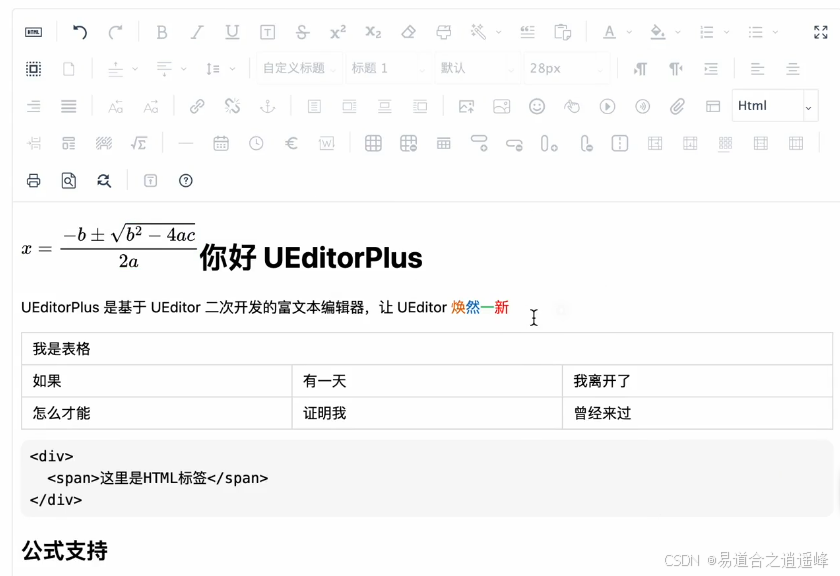Toggle italic formatting
Screen dimensions: 840x576
tap(196, 31)
